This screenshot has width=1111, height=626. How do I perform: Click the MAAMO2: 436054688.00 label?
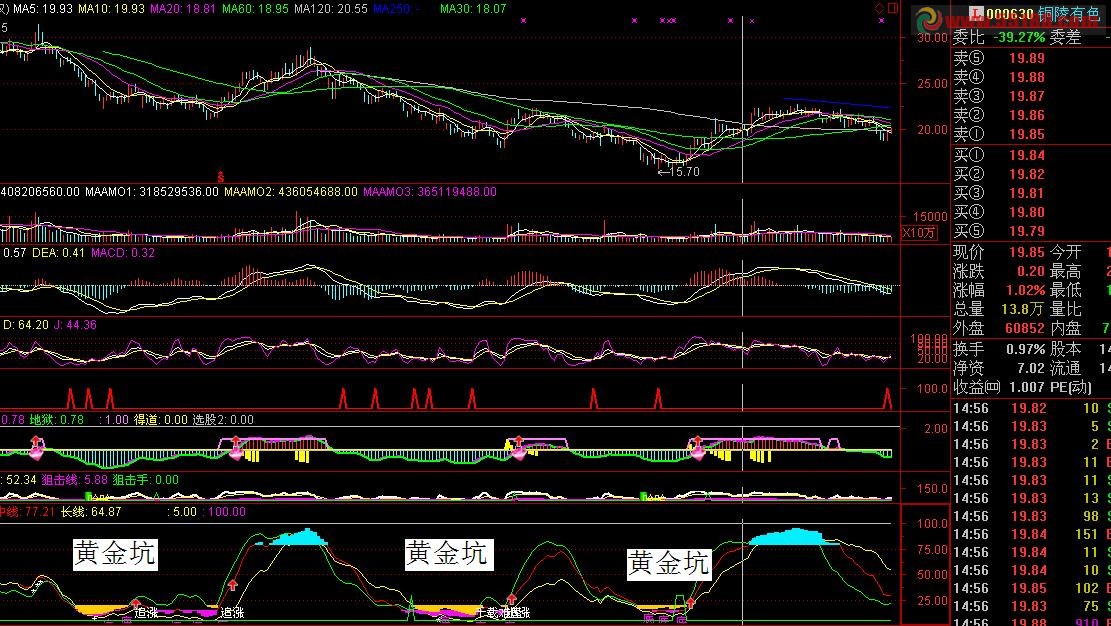point(291,191)
